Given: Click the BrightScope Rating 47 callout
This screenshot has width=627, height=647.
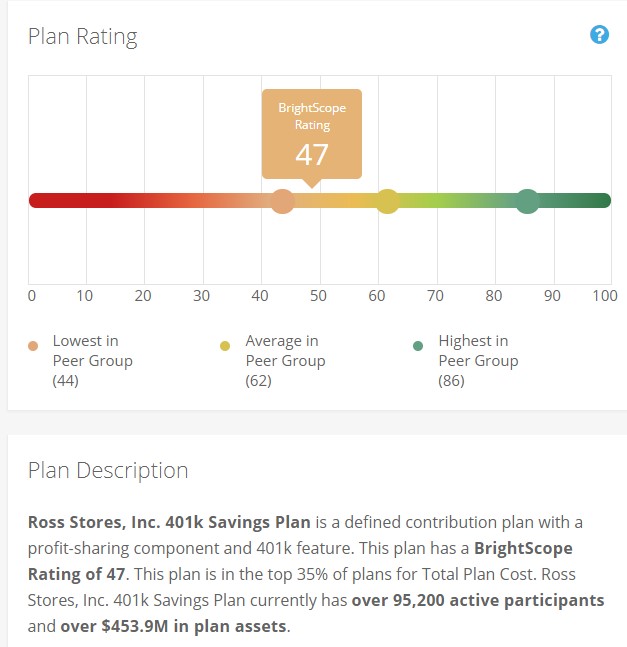Looking at the screenshot, I should (312, 135).
